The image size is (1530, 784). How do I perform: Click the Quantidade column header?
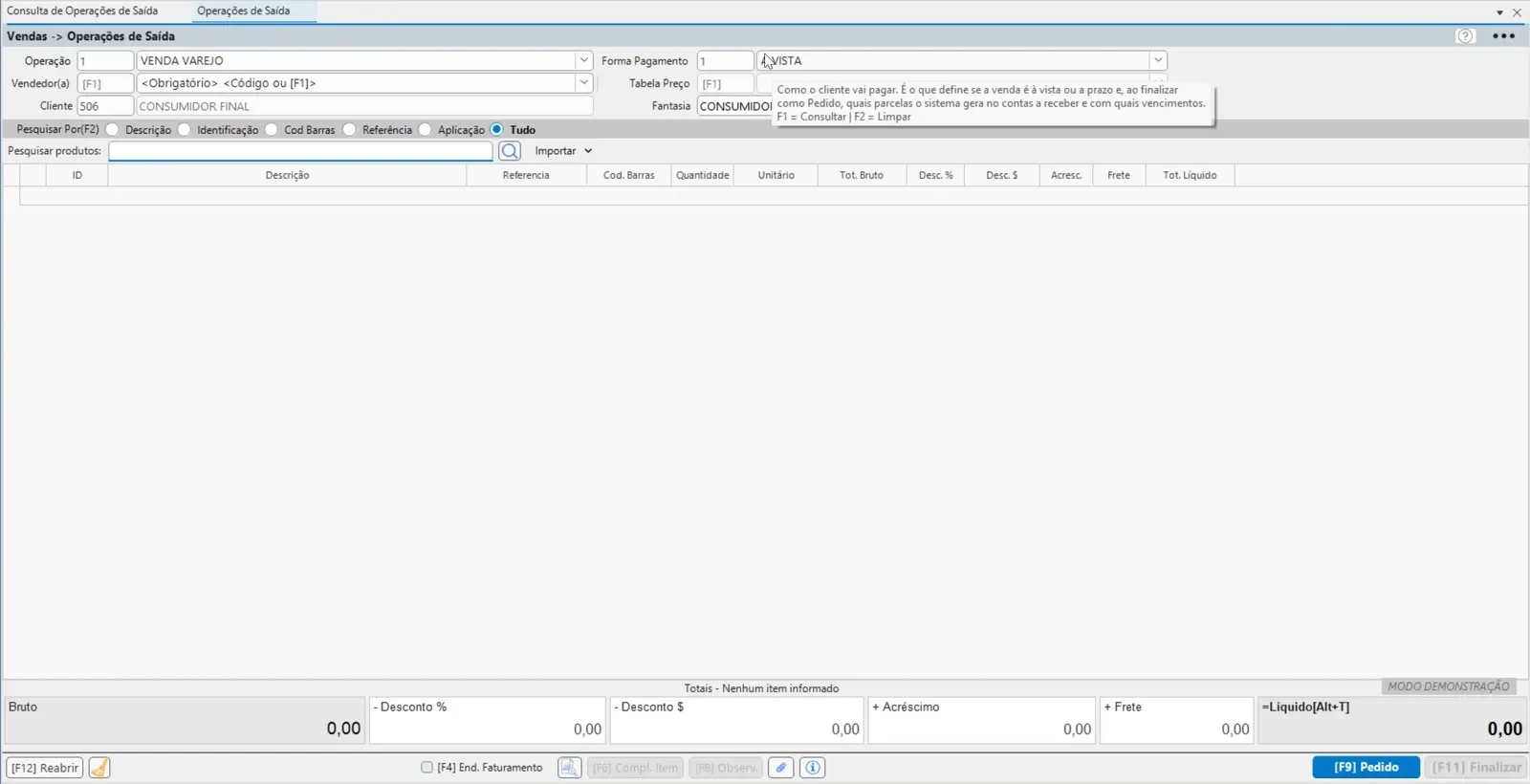pyautogui.click(x=702, y=175)
